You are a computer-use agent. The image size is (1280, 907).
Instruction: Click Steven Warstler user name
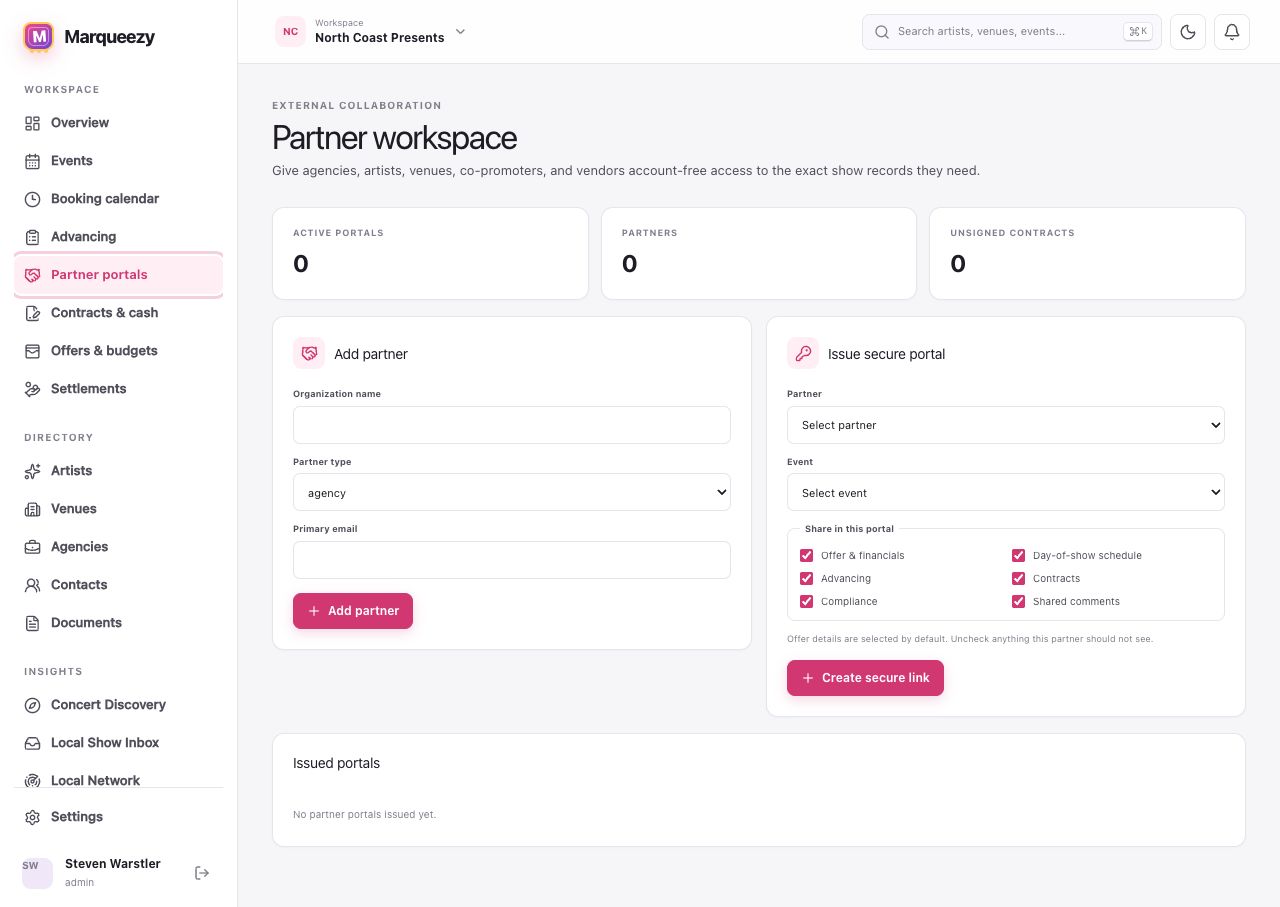(x=113, y=864)
